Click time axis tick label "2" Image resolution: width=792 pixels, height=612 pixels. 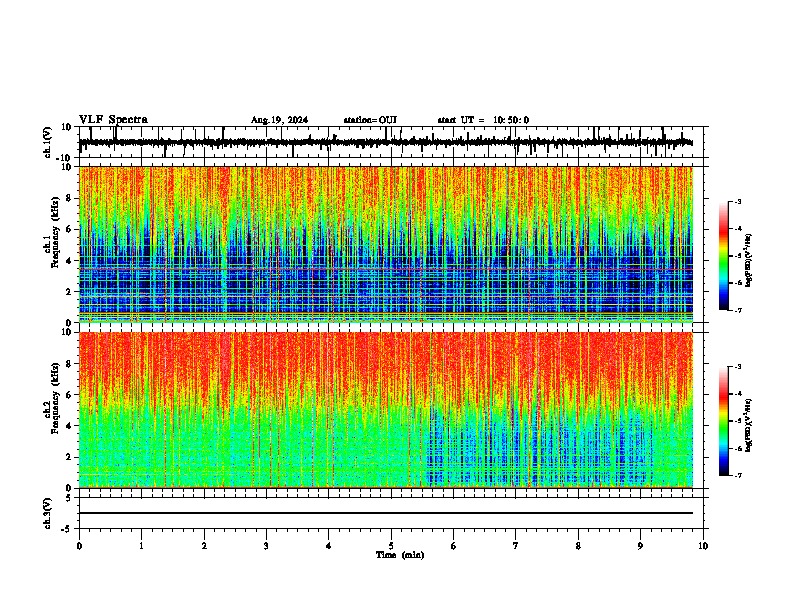click(204, 546)
